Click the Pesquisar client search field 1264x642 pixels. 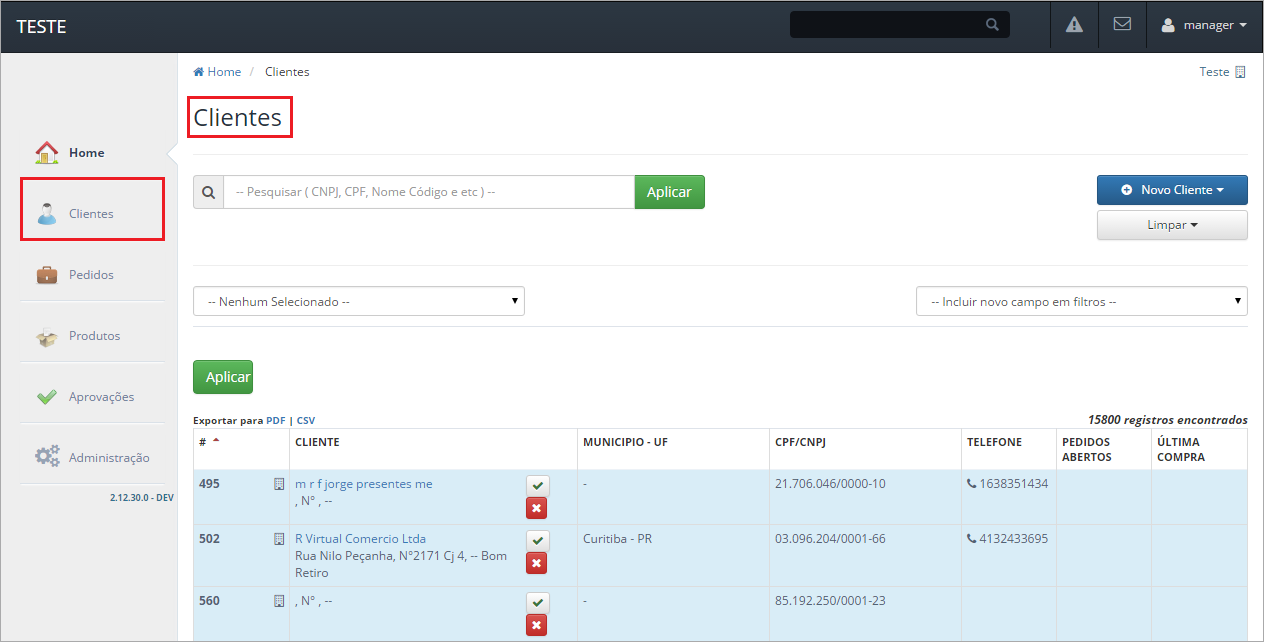click(x=429, y=192)
